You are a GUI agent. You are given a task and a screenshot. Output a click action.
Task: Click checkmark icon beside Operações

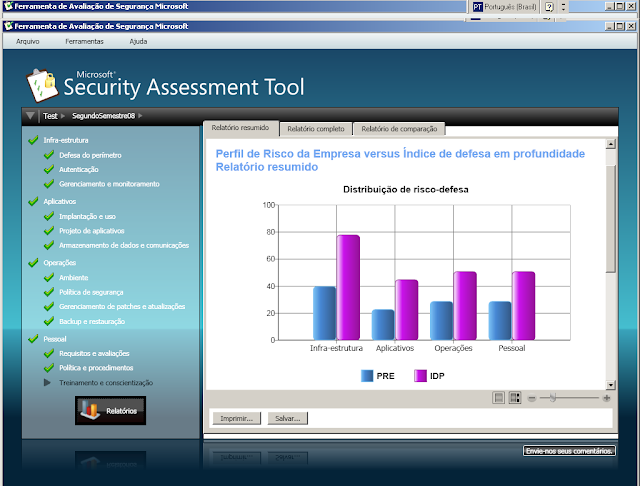(33, 262)
